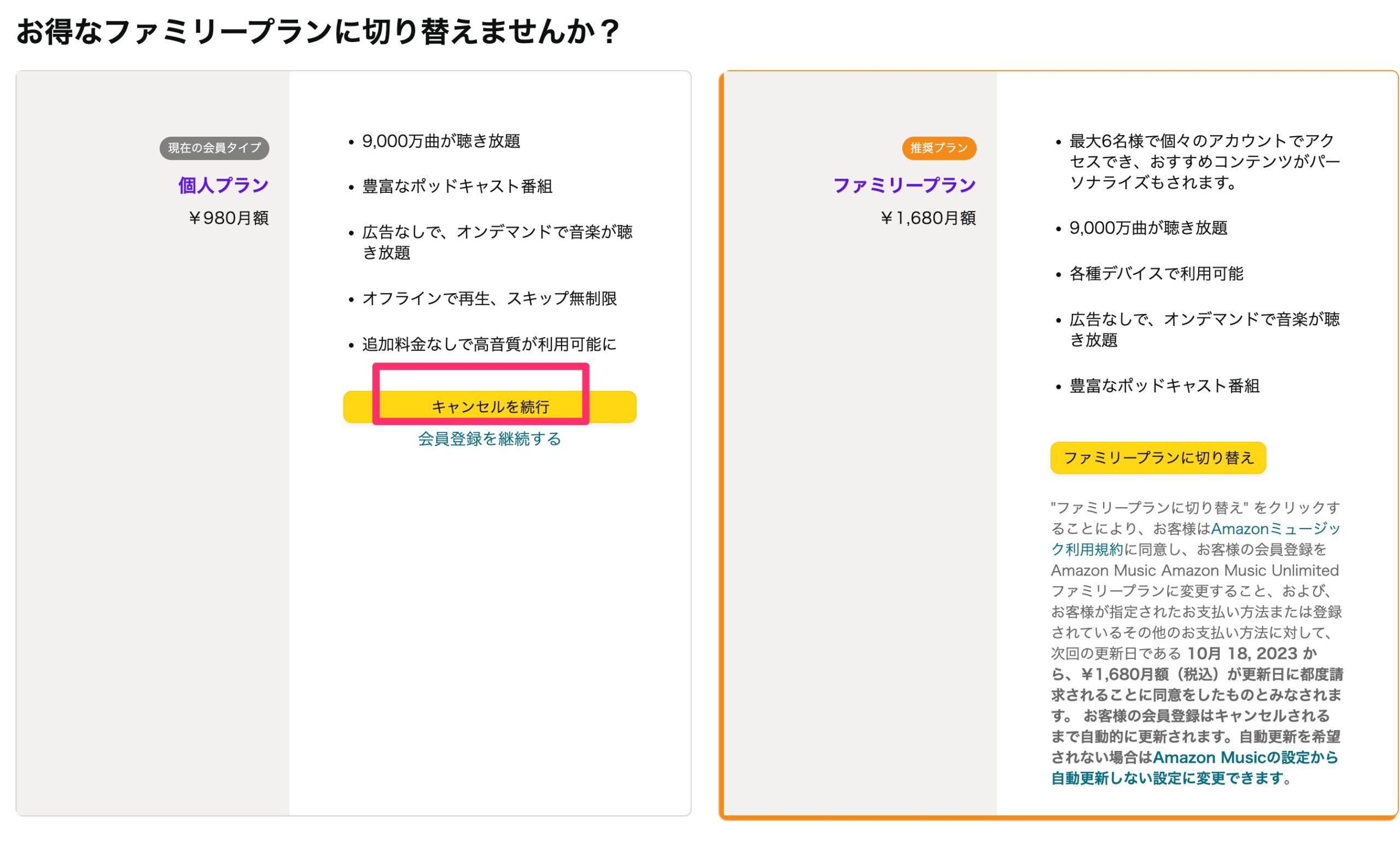Select the purple ファミリープラン plan title
This screenshot has width=1400, height=845.
tap(904, 185)
